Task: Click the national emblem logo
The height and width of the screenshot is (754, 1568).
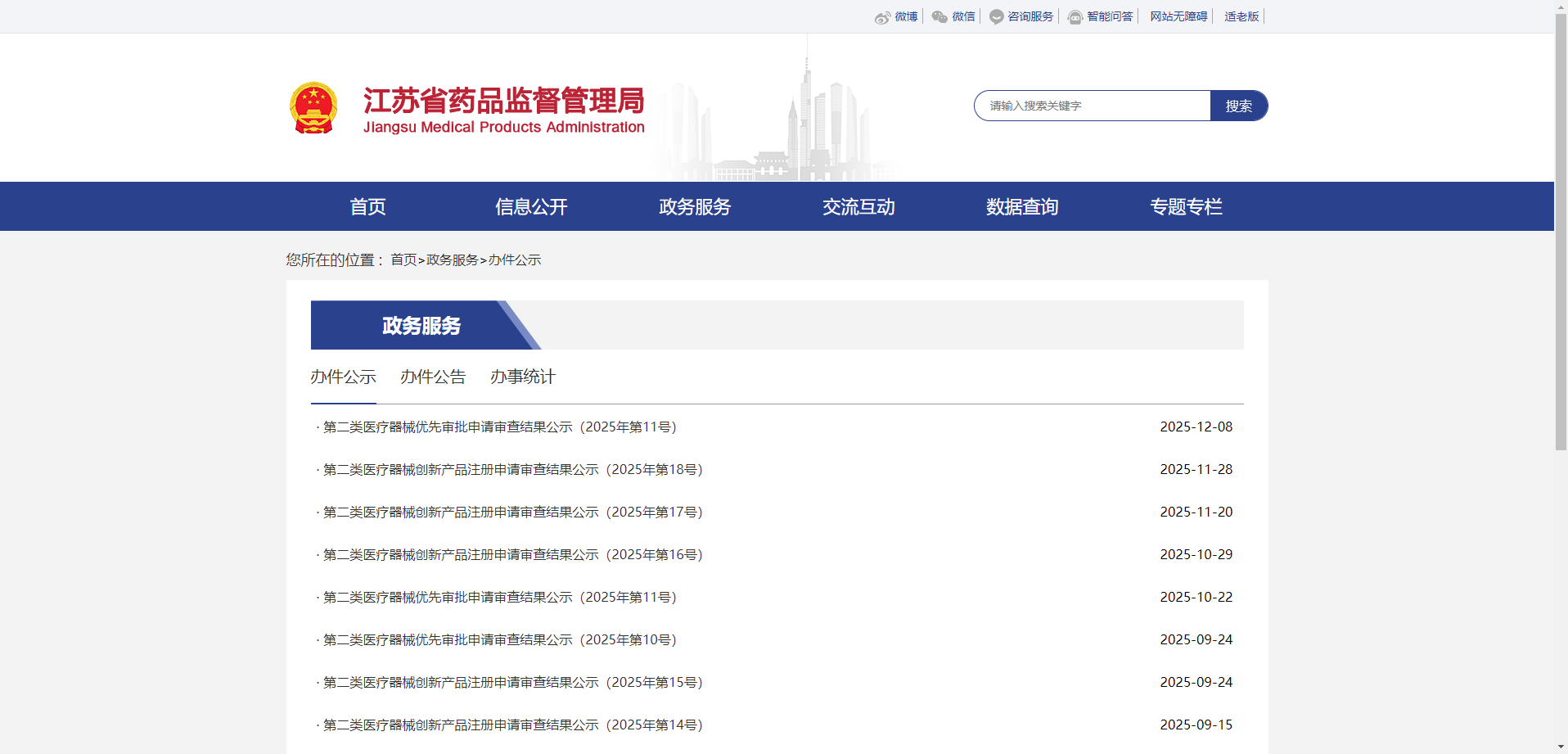Action: (313, 107)
